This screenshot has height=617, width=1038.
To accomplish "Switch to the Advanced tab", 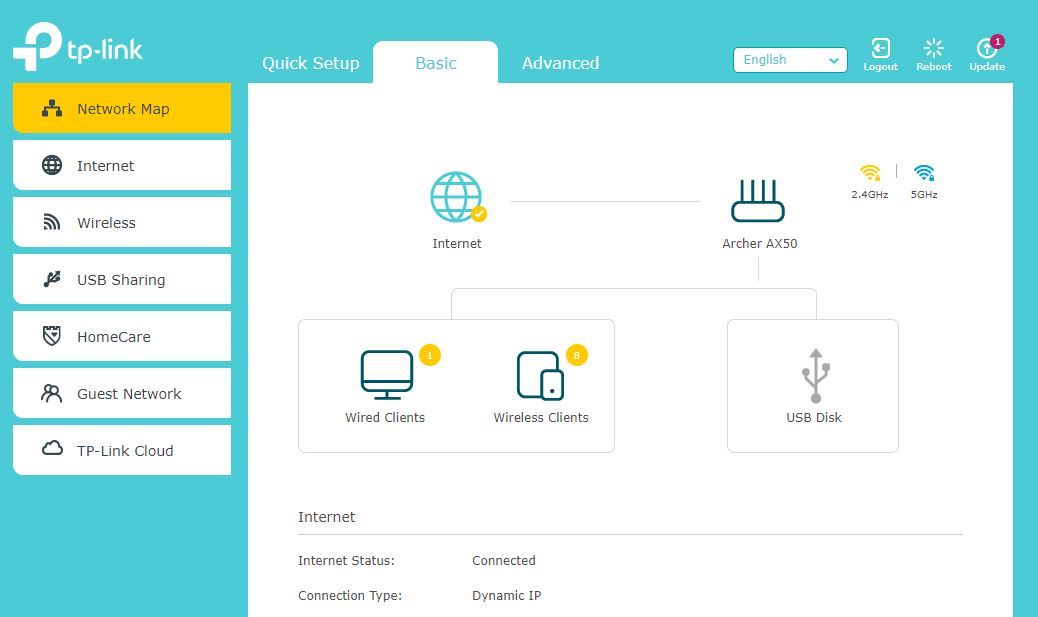I will click(559, 62).
